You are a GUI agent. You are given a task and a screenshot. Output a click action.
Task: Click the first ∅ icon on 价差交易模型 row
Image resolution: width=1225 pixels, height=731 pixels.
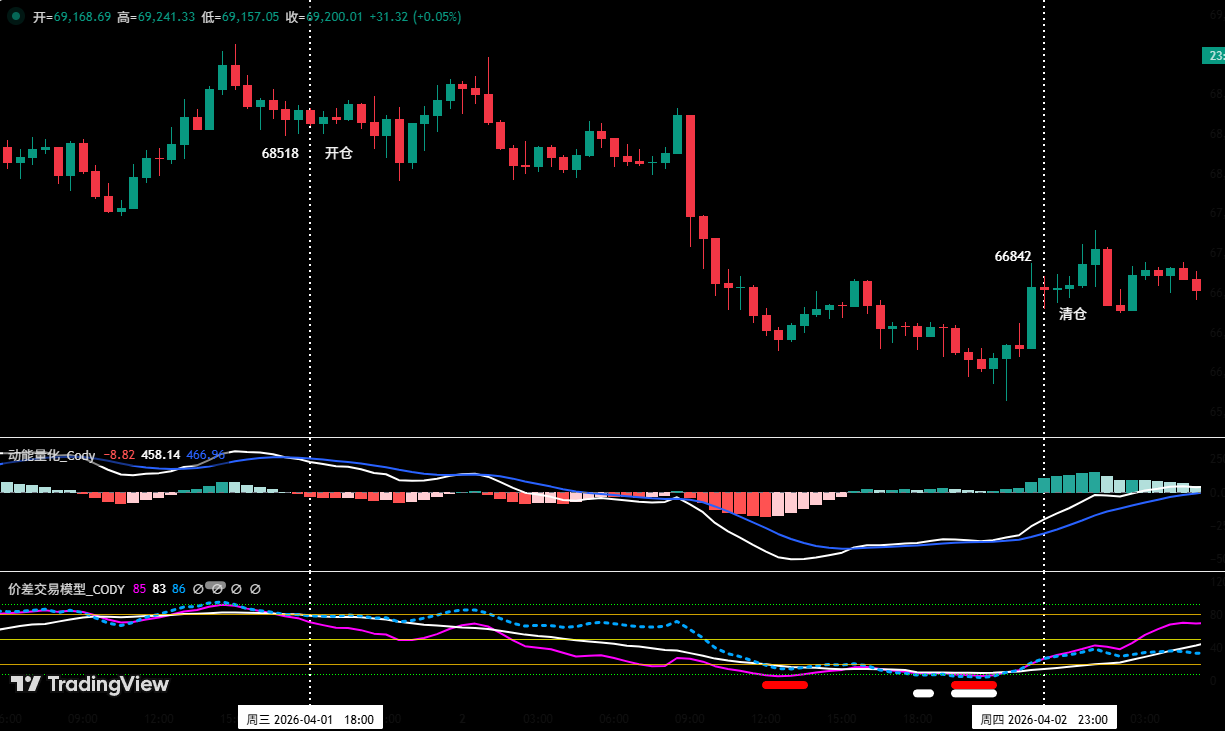(x=198, y=589)
